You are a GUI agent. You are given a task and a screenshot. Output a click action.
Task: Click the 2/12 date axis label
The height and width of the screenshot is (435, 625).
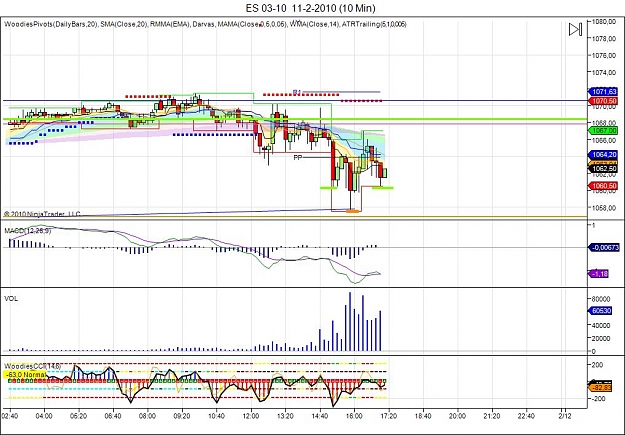(565, 416)
